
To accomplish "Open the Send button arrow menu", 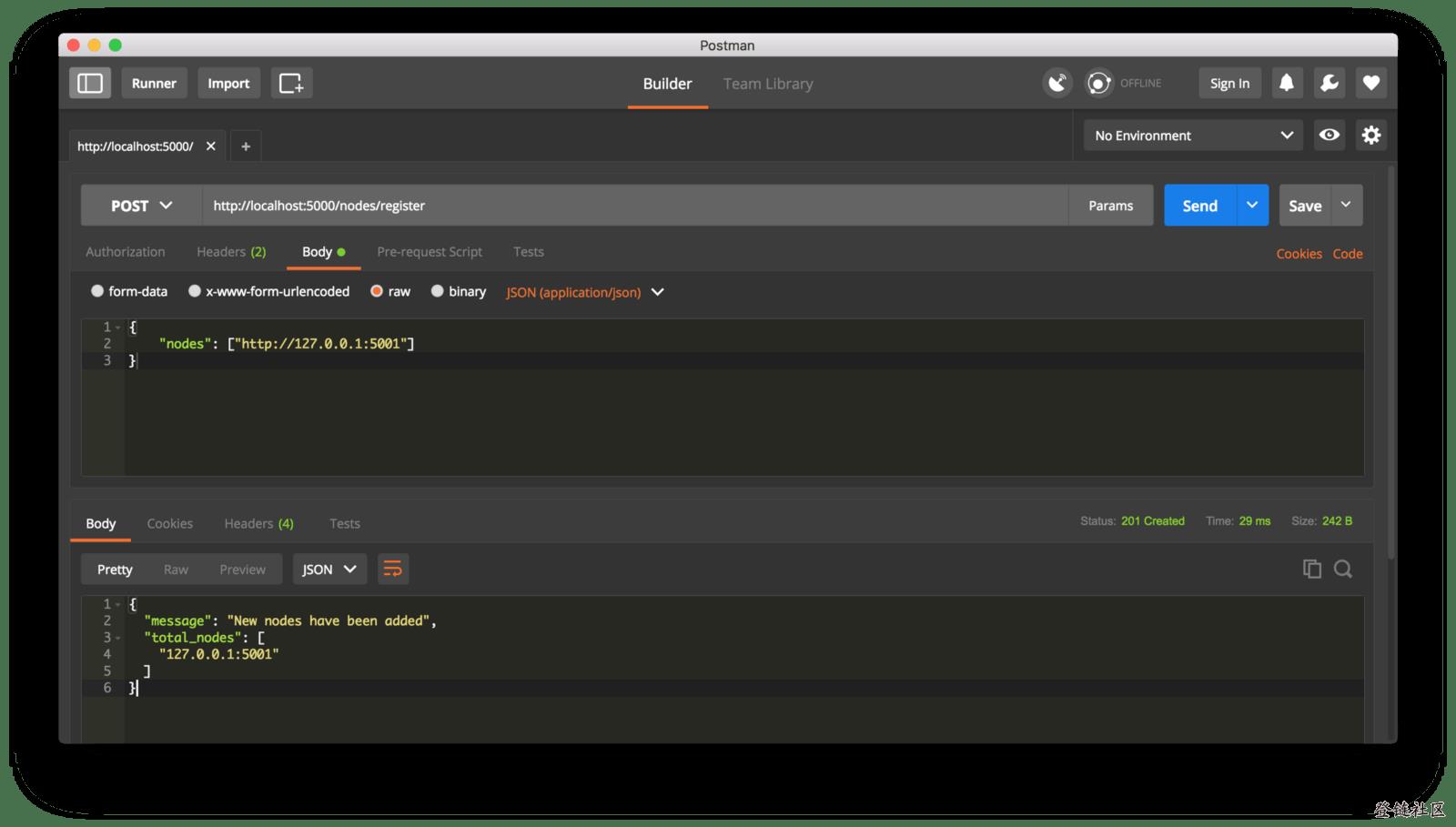I will tap(1252, 206).
